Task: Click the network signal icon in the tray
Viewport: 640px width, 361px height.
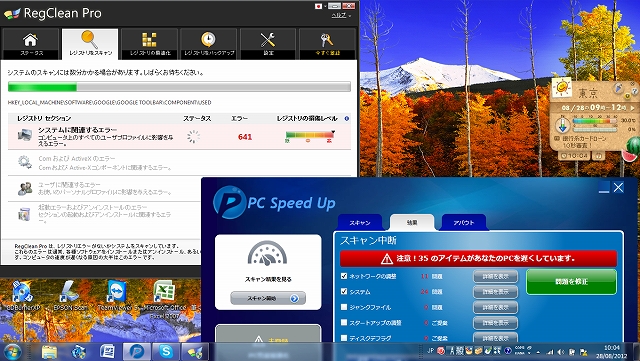Action: tap(550, 352)
